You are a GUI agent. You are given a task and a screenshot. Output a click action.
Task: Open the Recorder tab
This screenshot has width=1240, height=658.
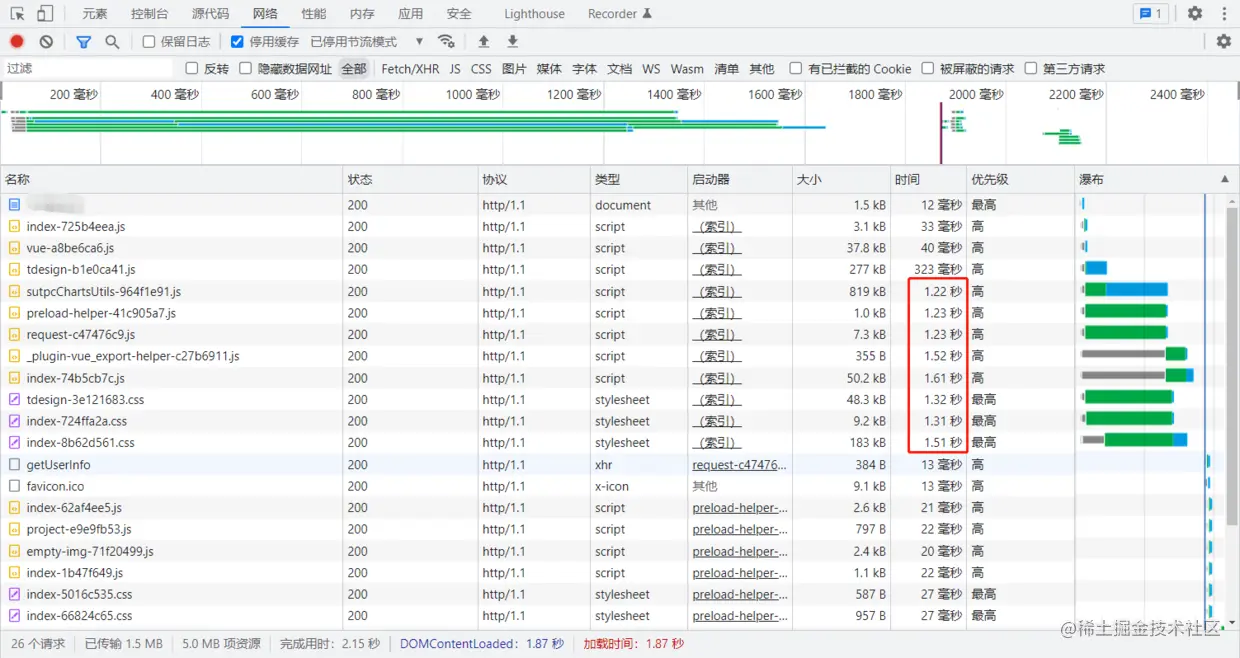click(620, 14)
